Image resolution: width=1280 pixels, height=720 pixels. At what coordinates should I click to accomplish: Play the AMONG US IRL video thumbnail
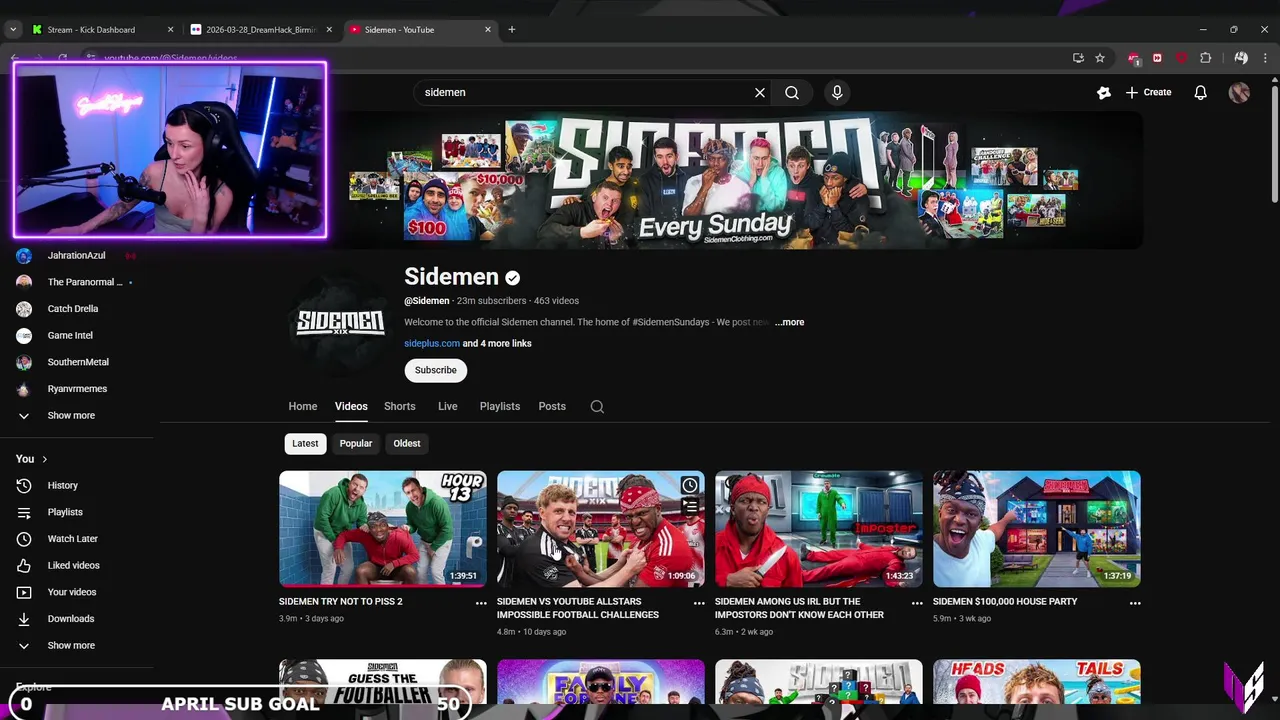click(819, 529)
